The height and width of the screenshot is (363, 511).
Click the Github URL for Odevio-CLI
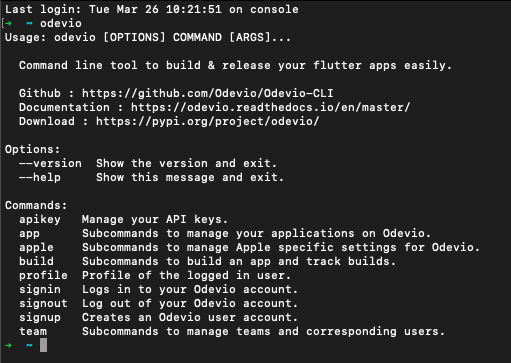[x=208, y=93]
